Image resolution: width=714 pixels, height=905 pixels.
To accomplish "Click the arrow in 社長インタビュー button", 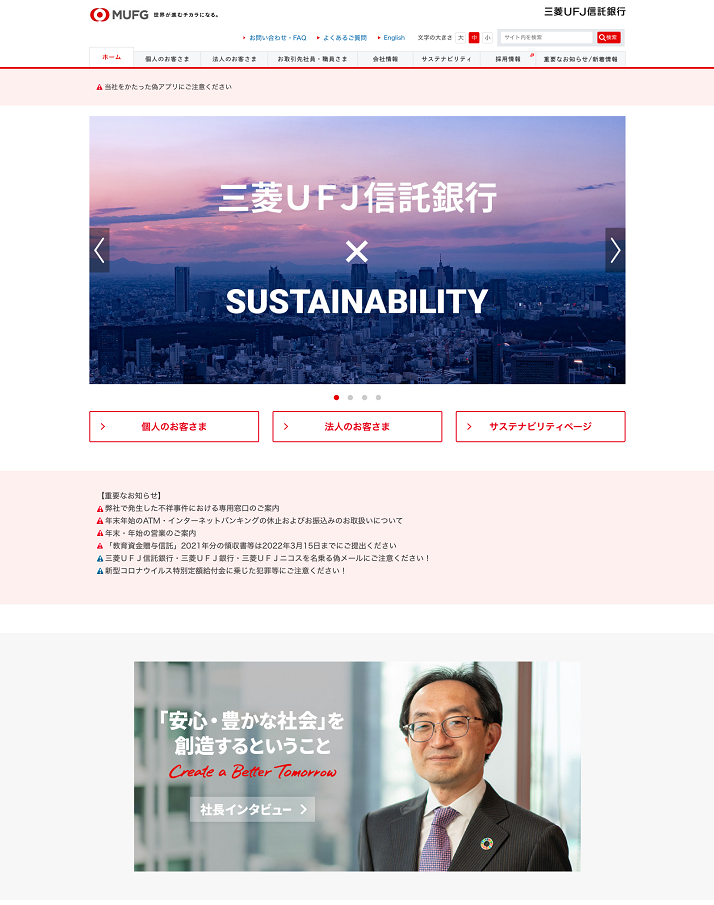I will (304, 810).
